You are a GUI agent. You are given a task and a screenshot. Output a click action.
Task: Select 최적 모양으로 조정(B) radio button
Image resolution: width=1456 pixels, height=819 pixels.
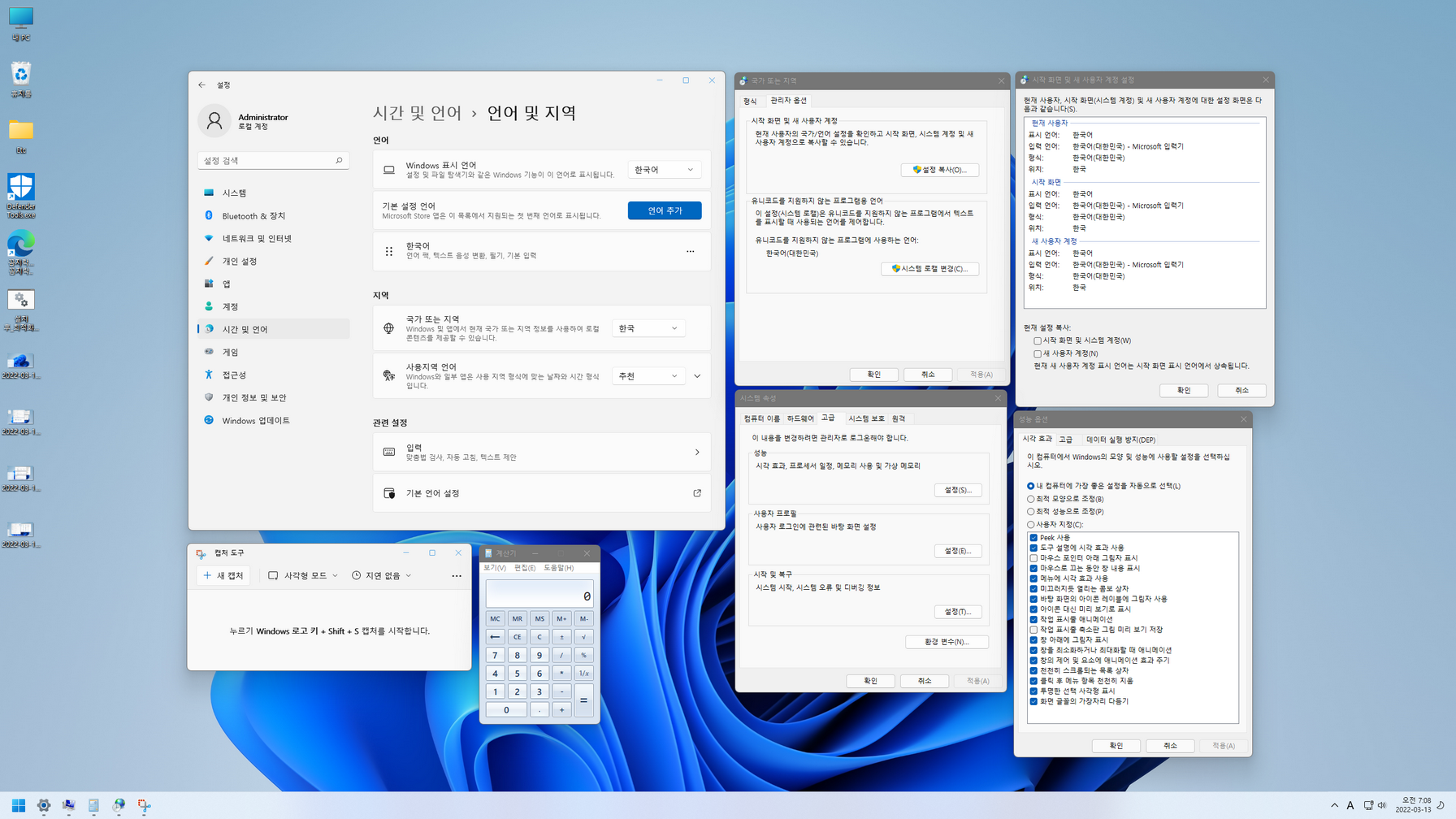click(x=1031, y=499)
